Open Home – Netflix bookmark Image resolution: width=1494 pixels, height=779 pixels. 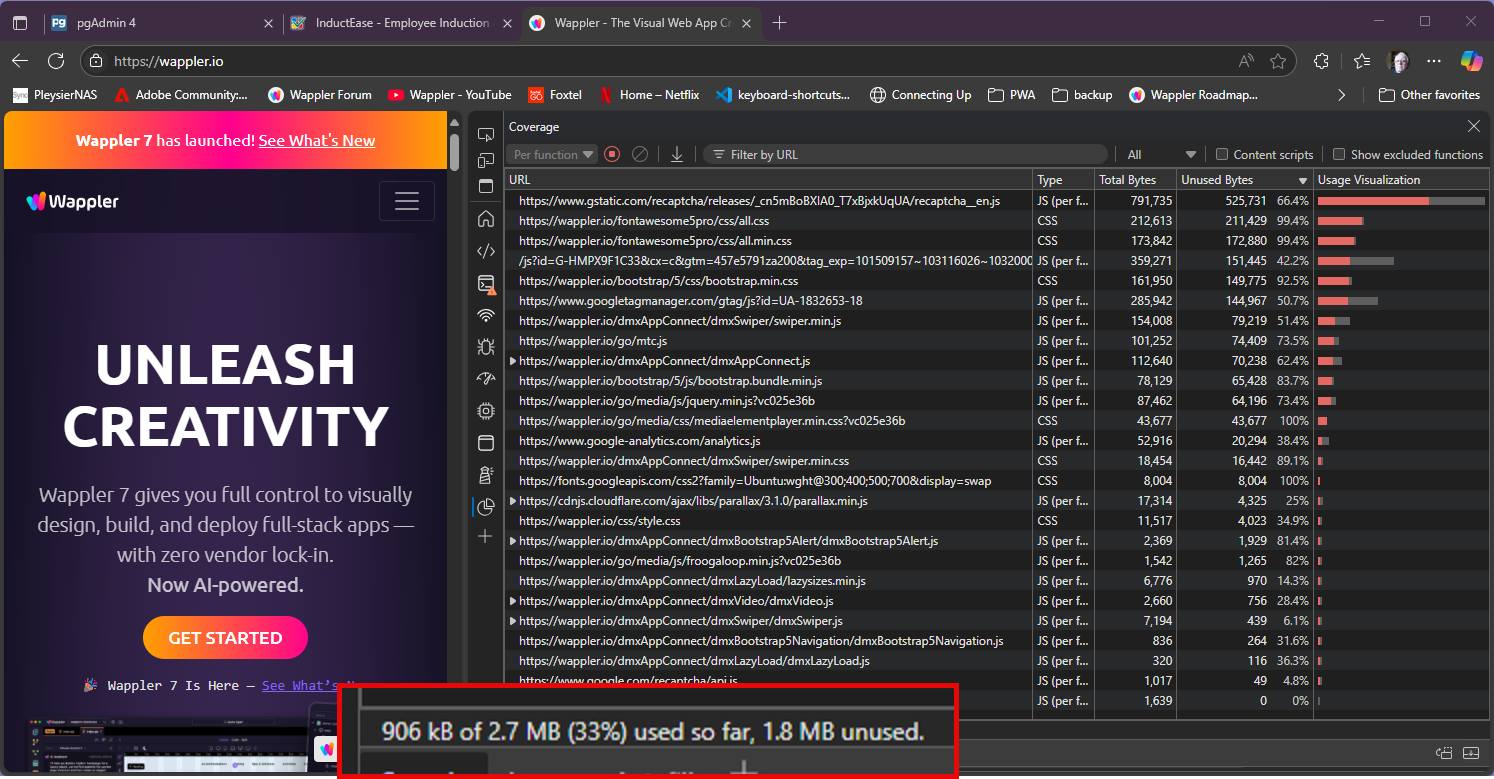(x=649, y=95)
